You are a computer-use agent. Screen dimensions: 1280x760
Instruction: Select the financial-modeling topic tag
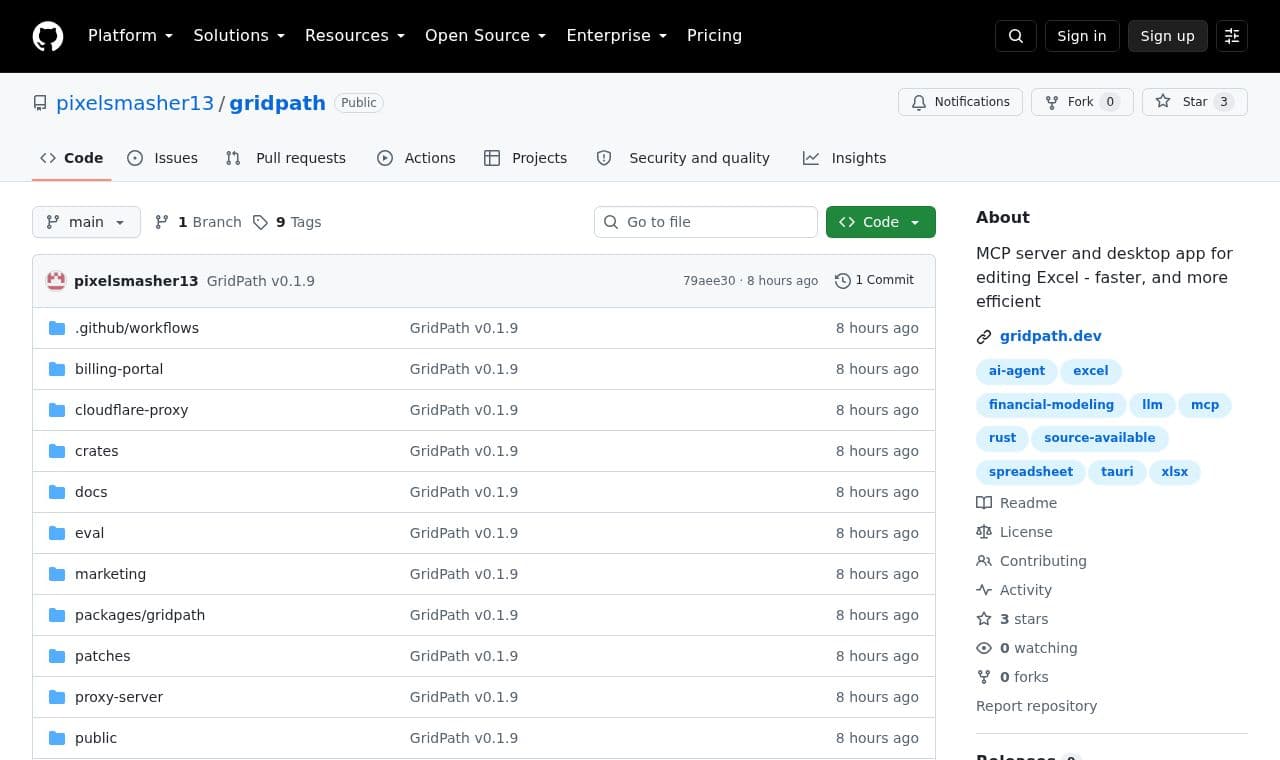click(x=1051, y=405)
